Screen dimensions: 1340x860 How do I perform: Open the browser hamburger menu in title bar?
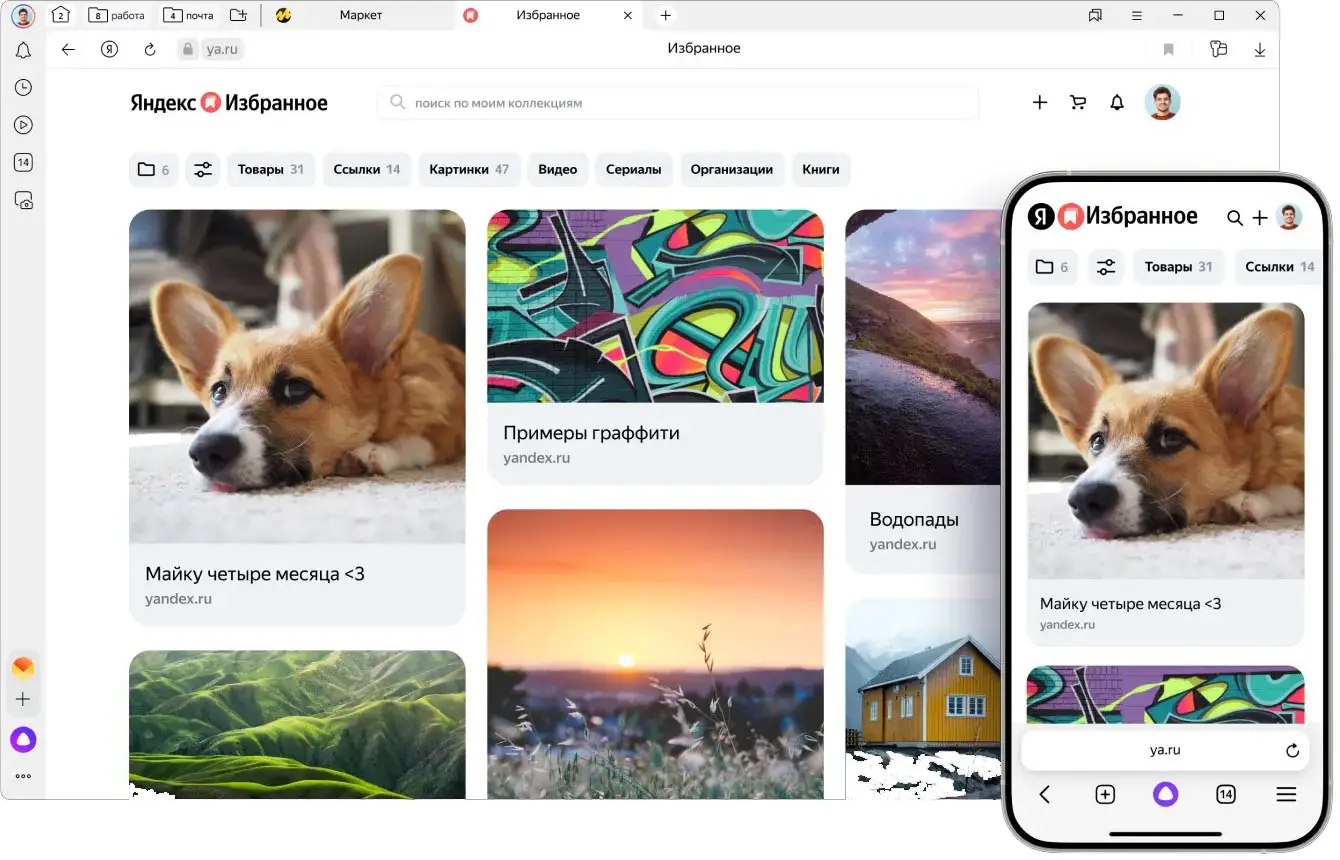(1136, 15)
